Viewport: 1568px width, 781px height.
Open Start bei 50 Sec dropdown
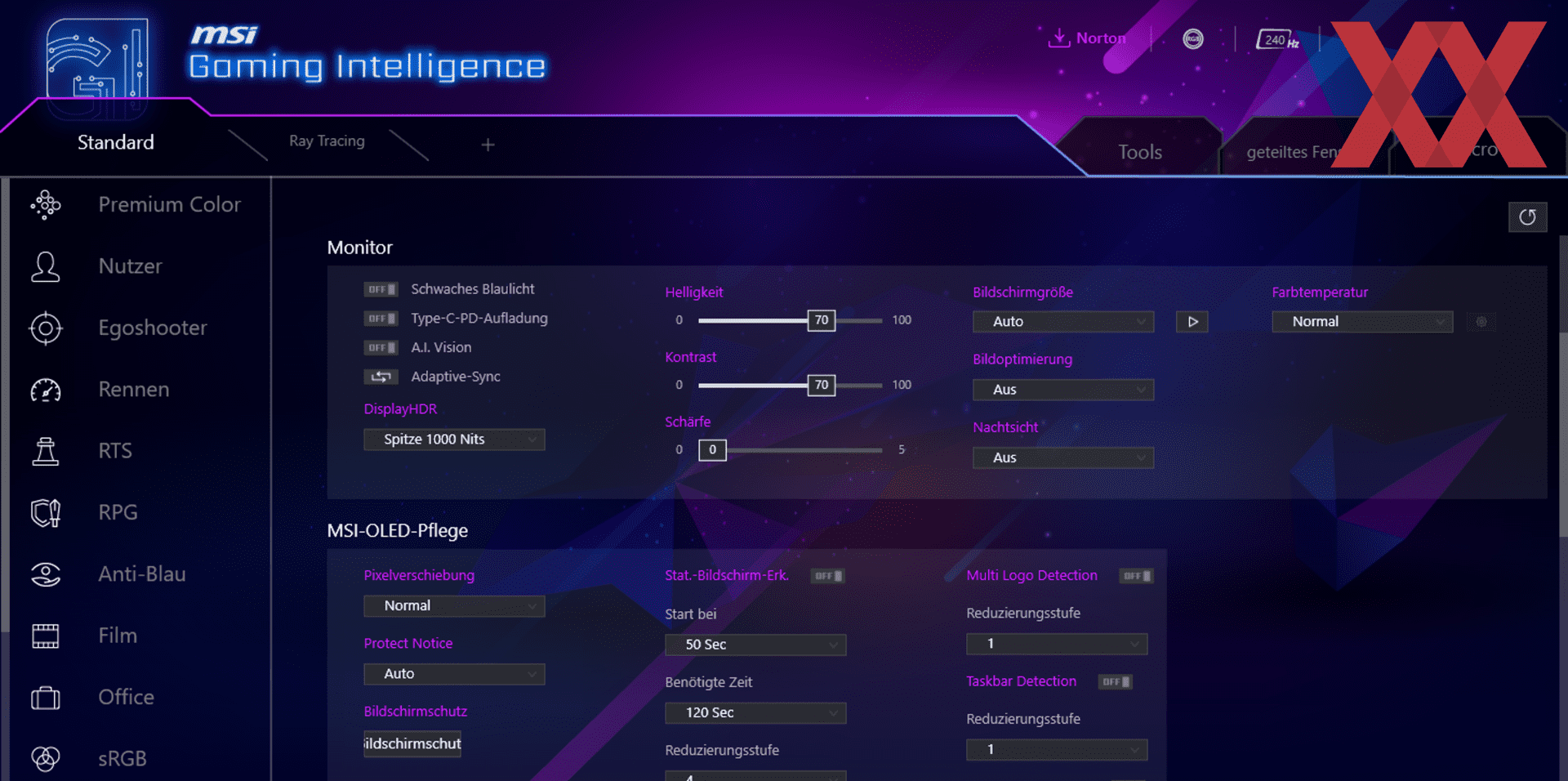click(x=755, y=645)
